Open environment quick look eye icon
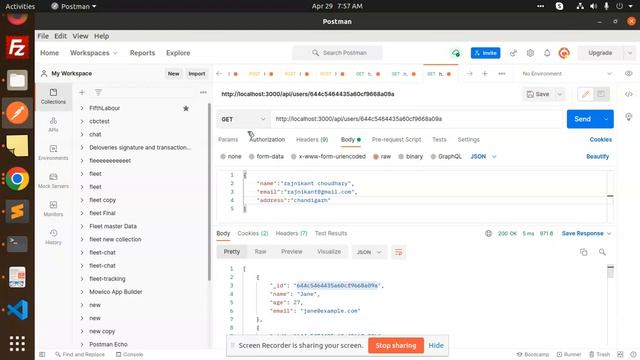 click(629, 74)
